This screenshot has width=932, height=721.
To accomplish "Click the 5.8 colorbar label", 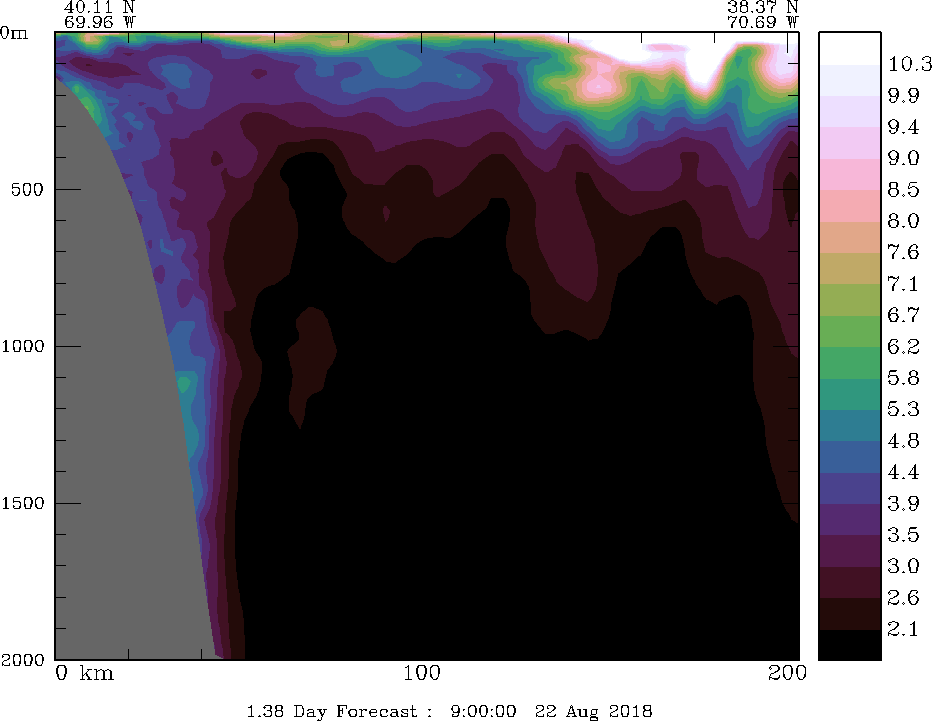I will (x=903, y=378).
